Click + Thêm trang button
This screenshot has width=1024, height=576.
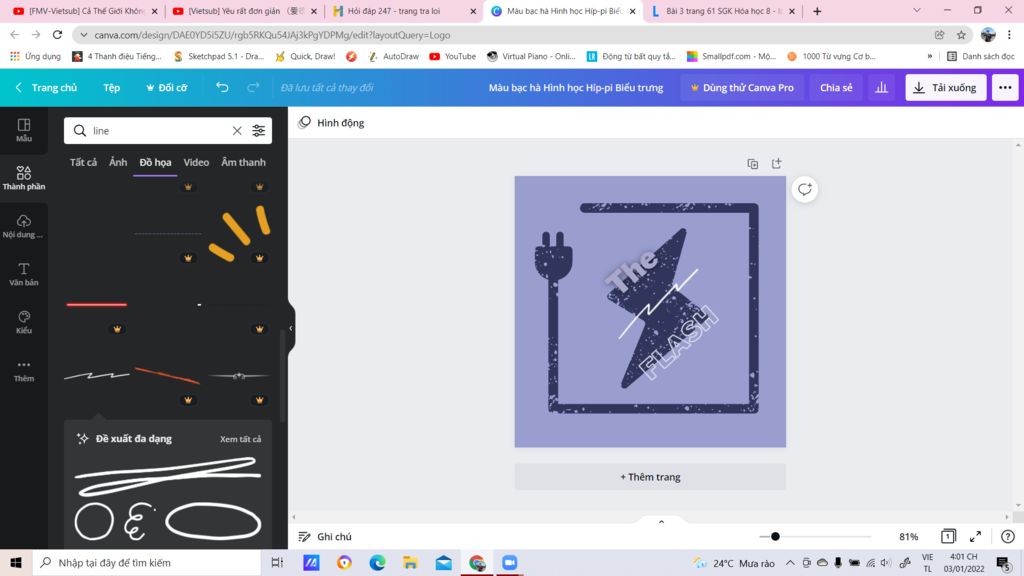point(650,477)
